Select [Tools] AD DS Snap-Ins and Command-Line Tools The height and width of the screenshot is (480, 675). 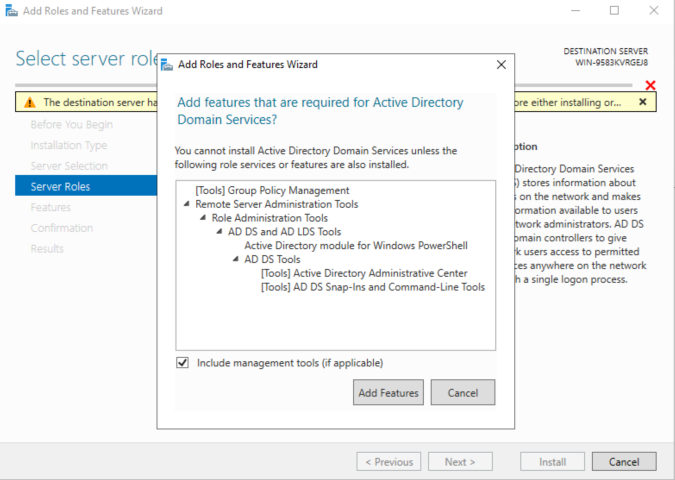coord(373,287)
